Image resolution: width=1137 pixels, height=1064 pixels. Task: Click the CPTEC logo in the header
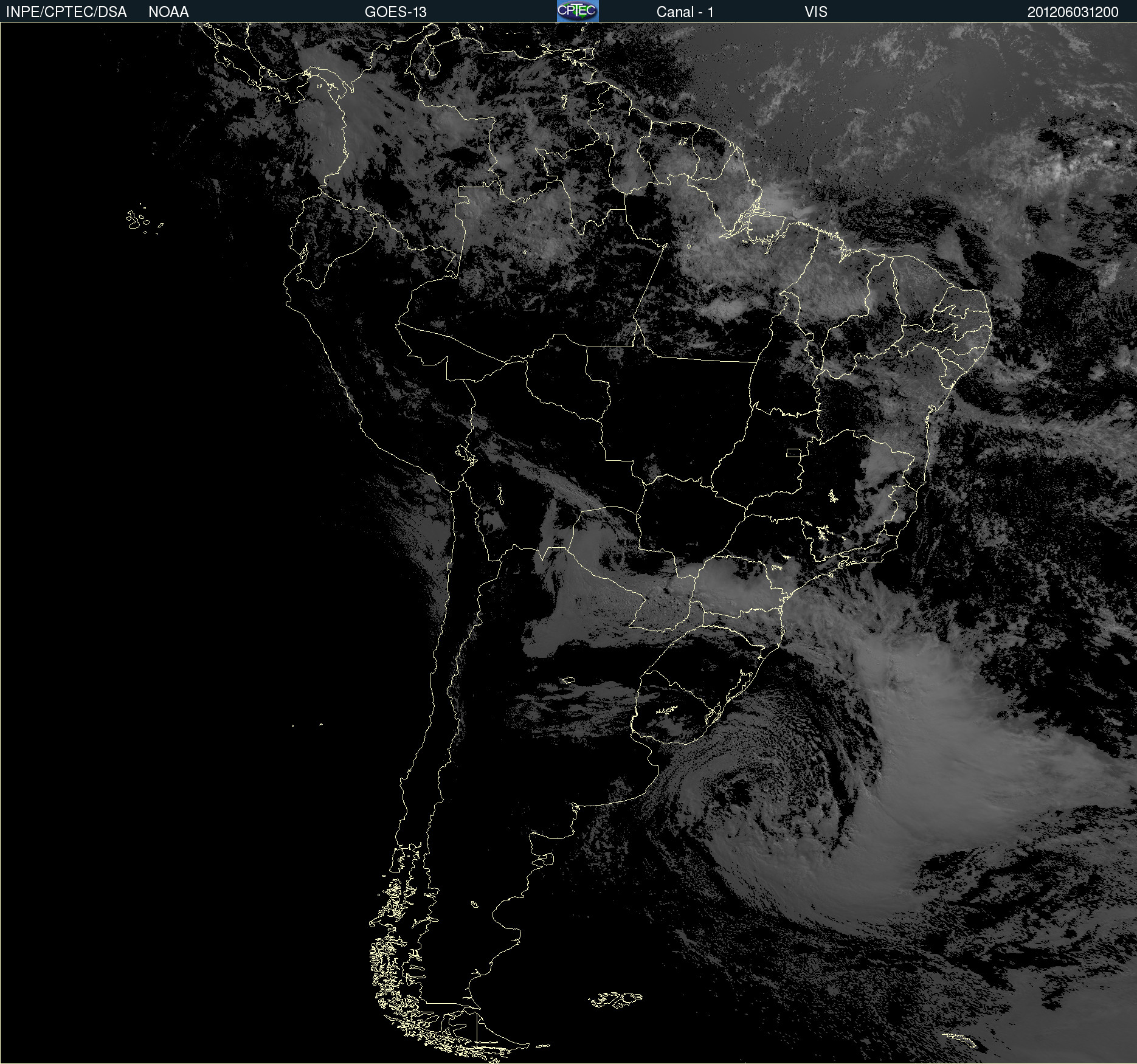click(x=578, y=11)
